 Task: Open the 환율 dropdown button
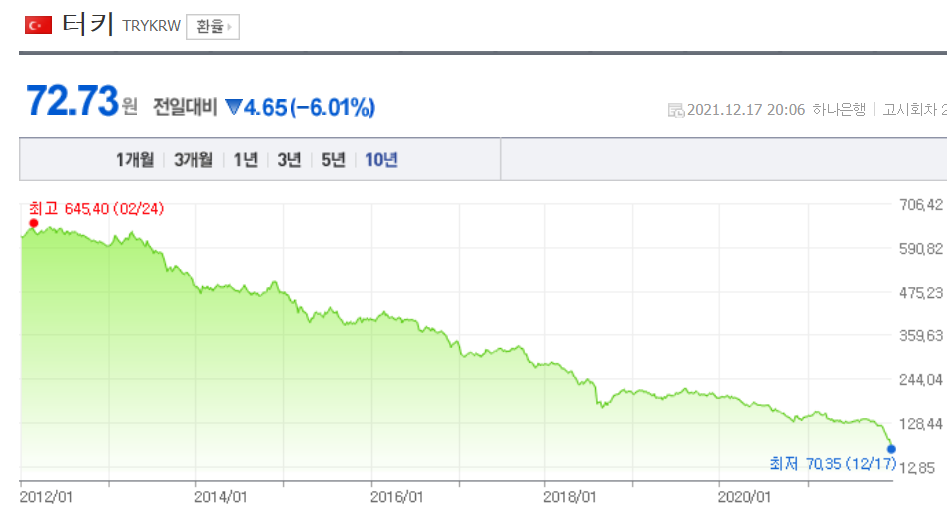[212, 26]
